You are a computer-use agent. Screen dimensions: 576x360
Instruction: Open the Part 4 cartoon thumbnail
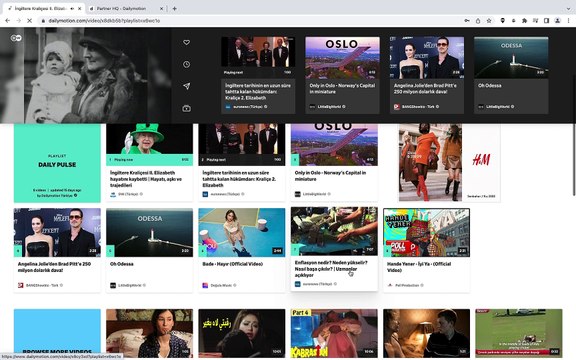point(334,333)
